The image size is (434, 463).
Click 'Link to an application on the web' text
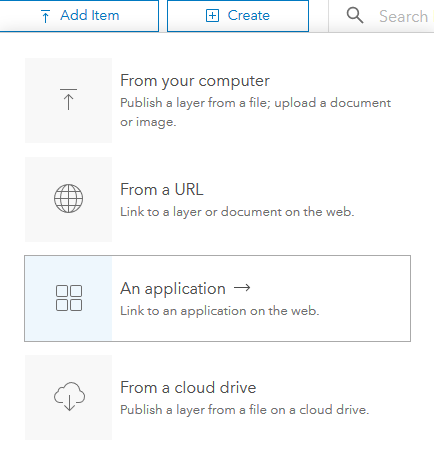(x=220, y=311)
